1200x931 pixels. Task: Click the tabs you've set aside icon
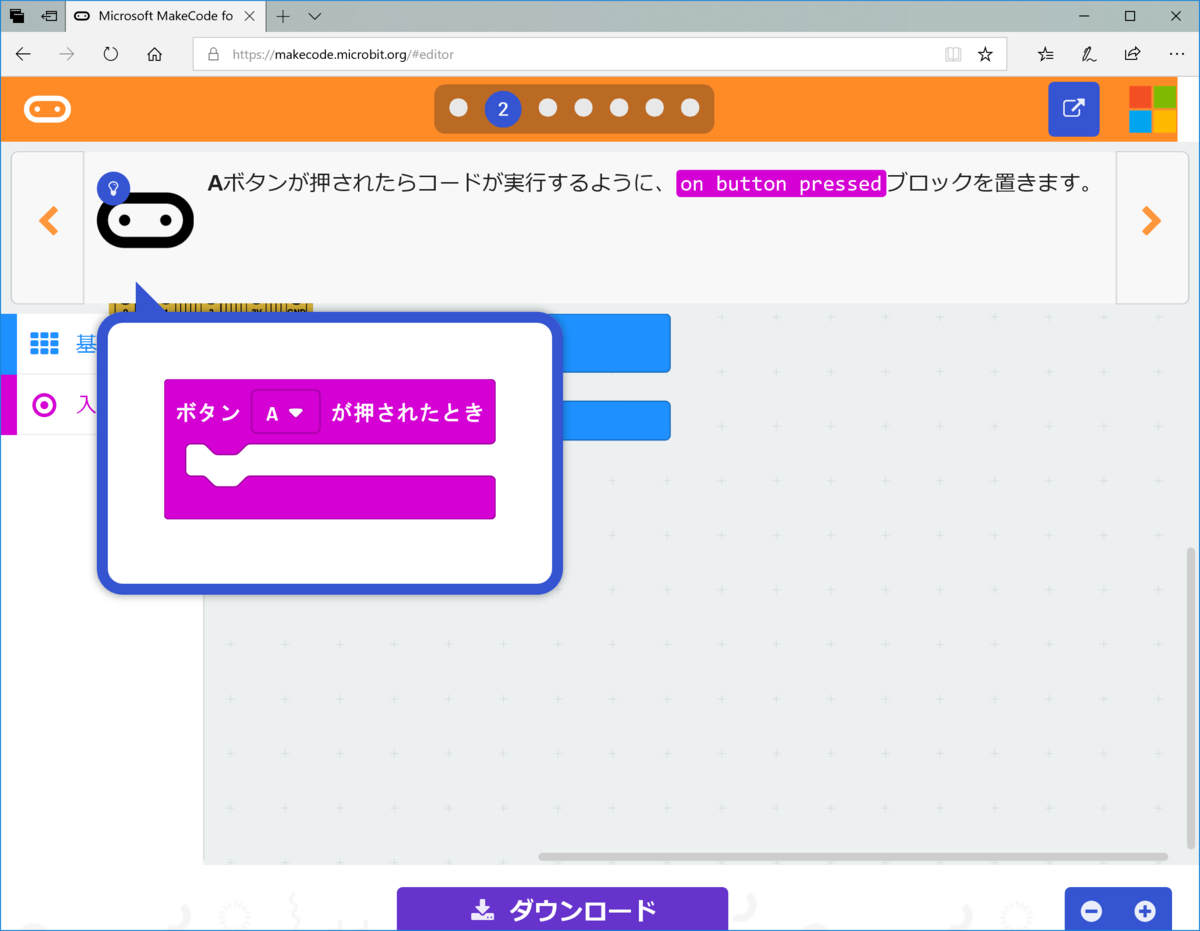click(x=17, y=16)
